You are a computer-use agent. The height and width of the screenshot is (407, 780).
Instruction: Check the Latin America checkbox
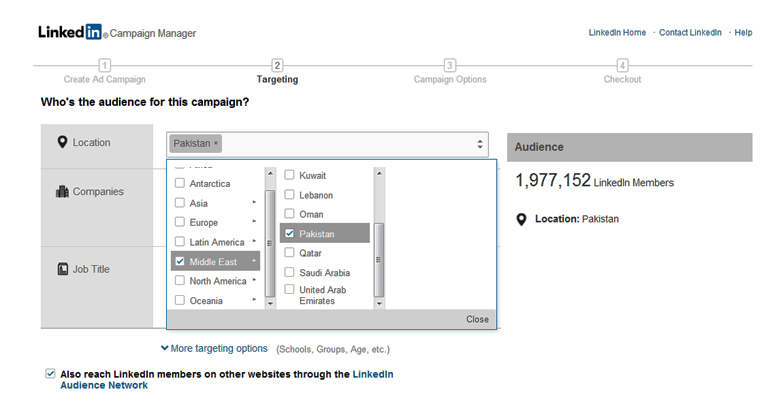180,241
